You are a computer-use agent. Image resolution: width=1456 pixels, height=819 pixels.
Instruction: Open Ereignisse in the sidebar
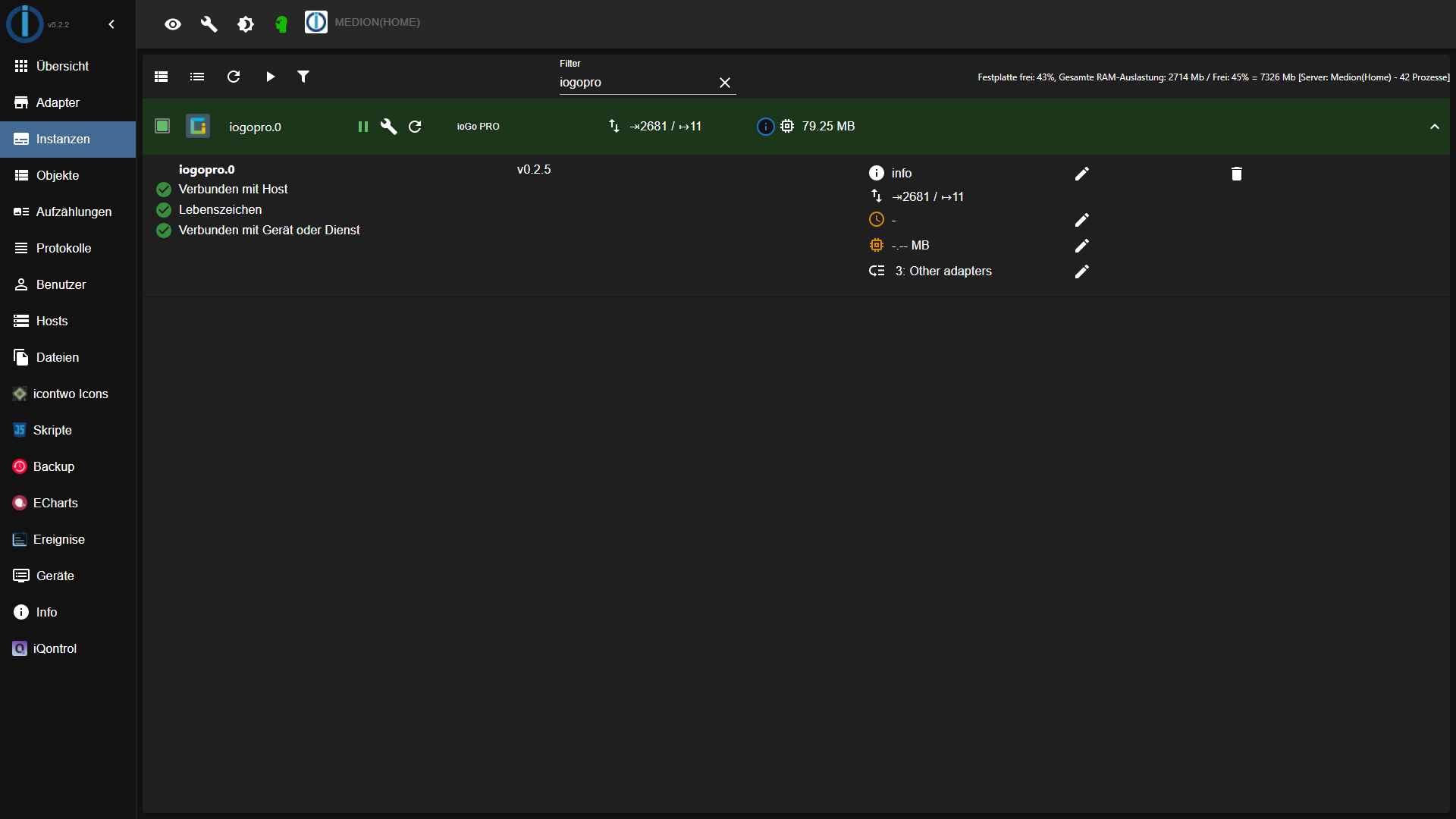(68, 539)
